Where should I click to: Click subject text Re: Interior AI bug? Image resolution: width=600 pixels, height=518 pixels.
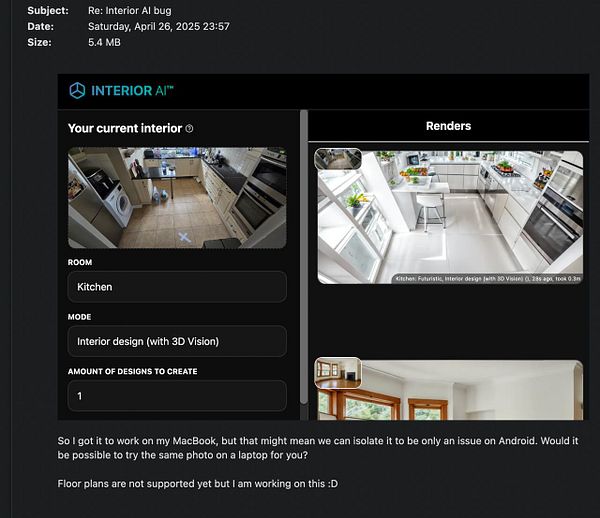(130, 11)
